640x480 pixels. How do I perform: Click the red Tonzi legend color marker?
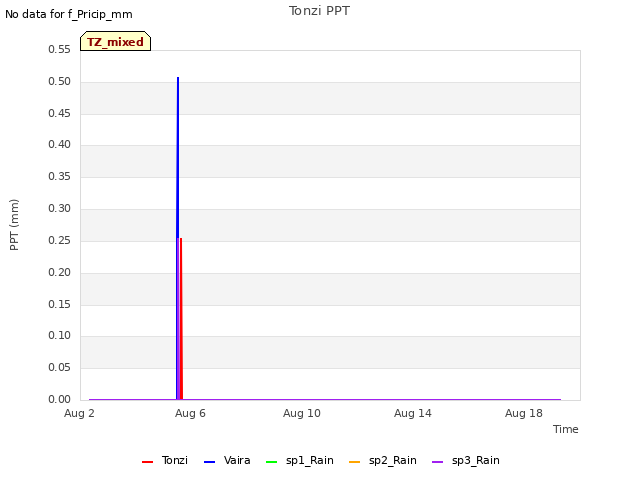pos(147,462)
